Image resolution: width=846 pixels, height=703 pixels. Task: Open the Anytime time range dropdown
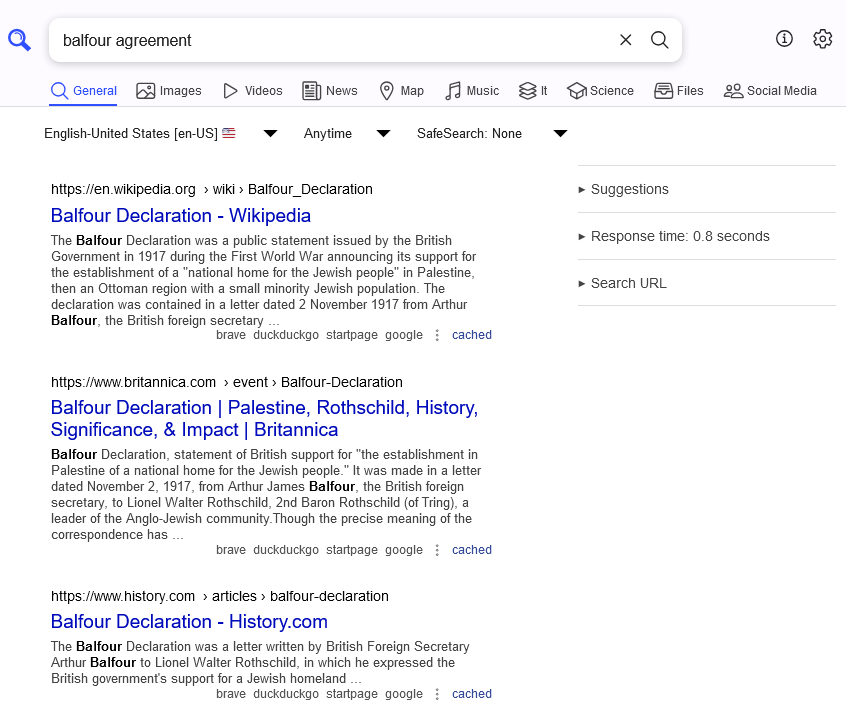click(346, 133)
